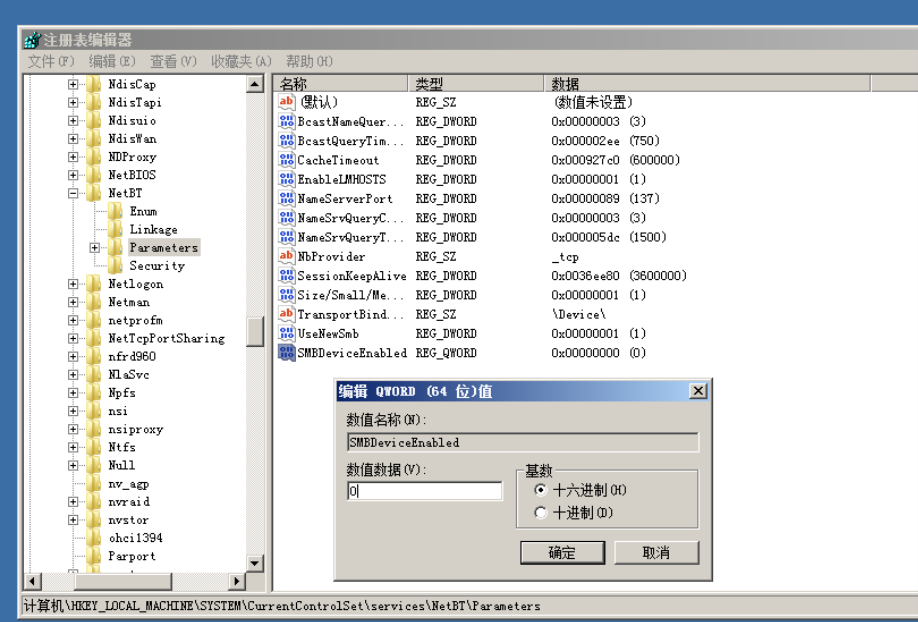Click the BcastNameQuer... DWORD value icon
The image size is (918, 622).
pos(286,121)
